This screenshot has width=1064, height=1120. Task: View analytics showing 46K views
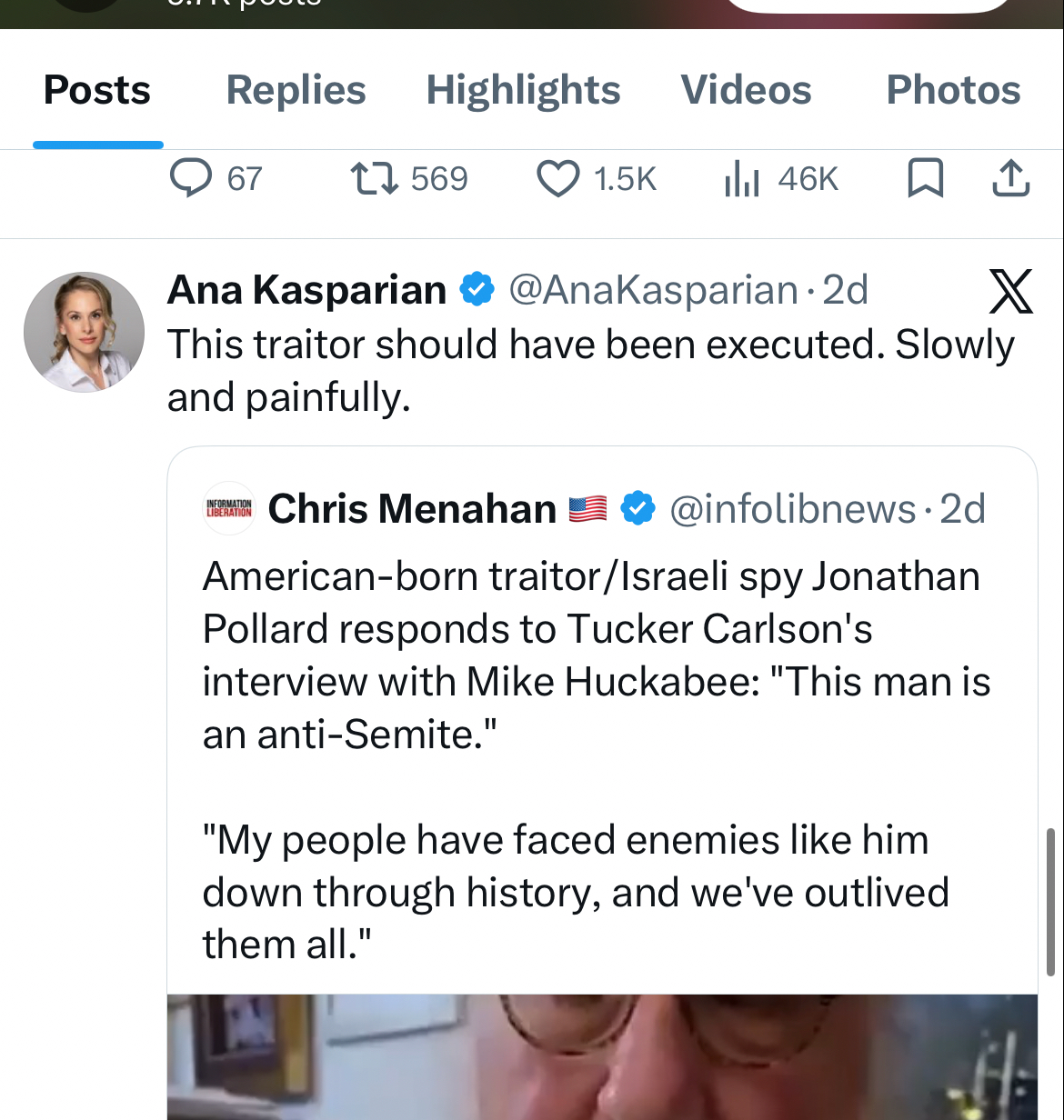pos(742,178)
